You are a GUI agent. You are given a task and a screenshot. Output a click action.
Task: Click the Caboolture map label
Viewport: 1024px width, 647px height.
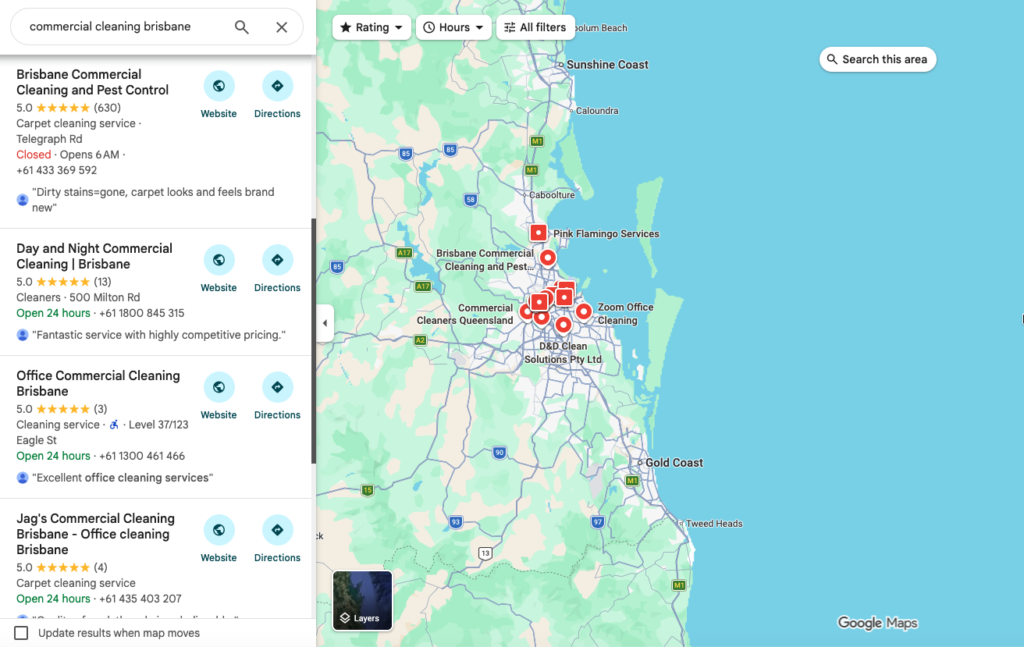pos(552,195)
